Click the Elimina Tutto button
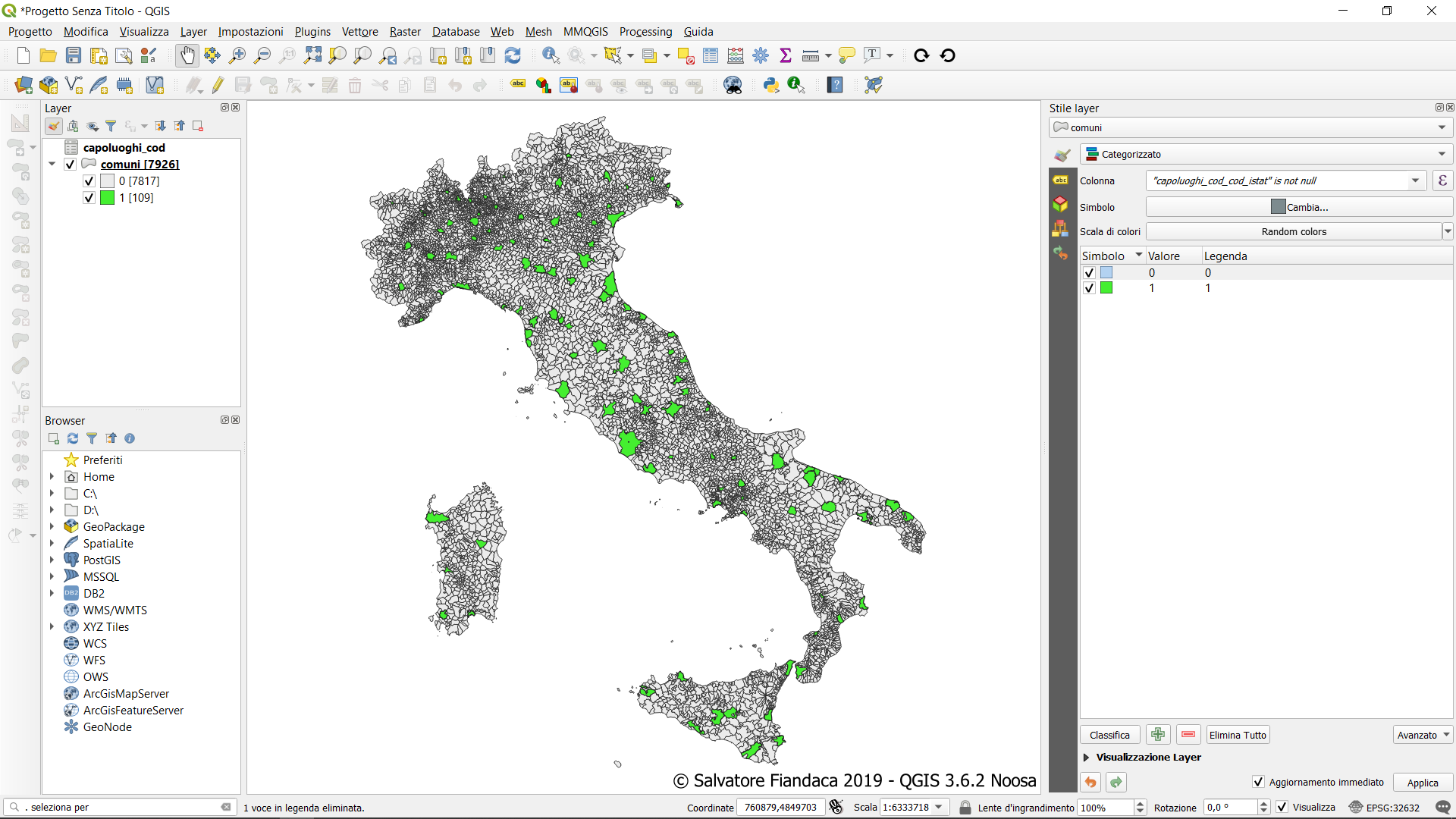The image size is (1456, 819). tap(1238, 735)
